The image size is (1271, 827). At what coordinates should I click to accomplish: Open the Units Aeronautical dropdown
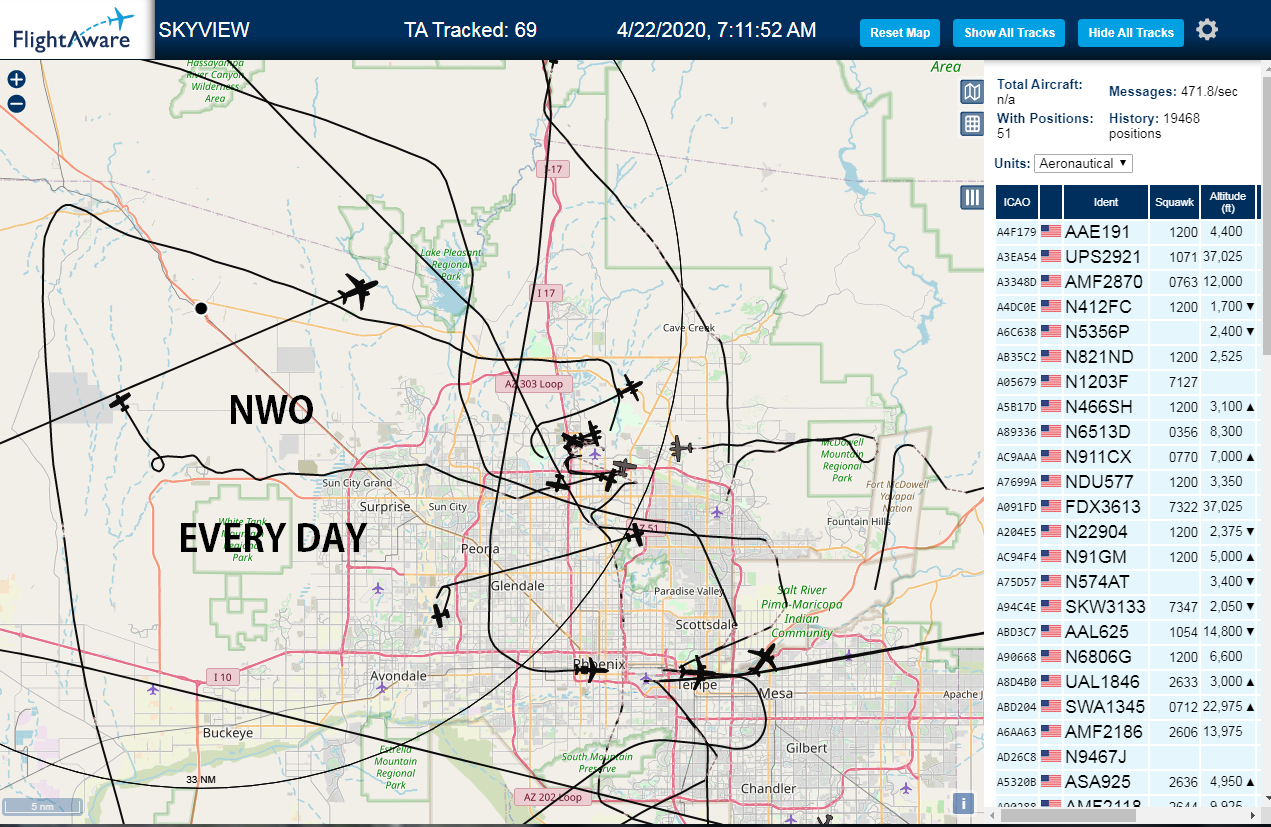coord(1083,163)
